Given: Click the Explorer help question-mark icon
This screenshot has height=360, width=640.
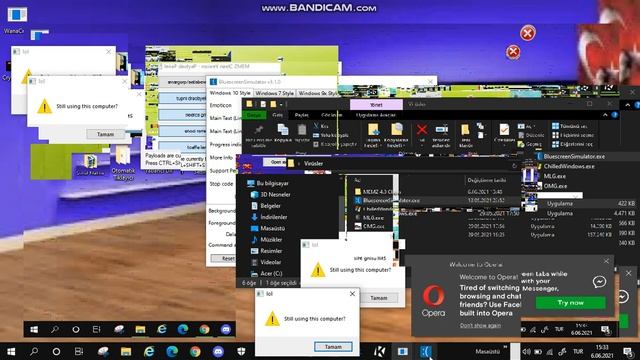Looking at the screenshot, I should tap(615, 115).
